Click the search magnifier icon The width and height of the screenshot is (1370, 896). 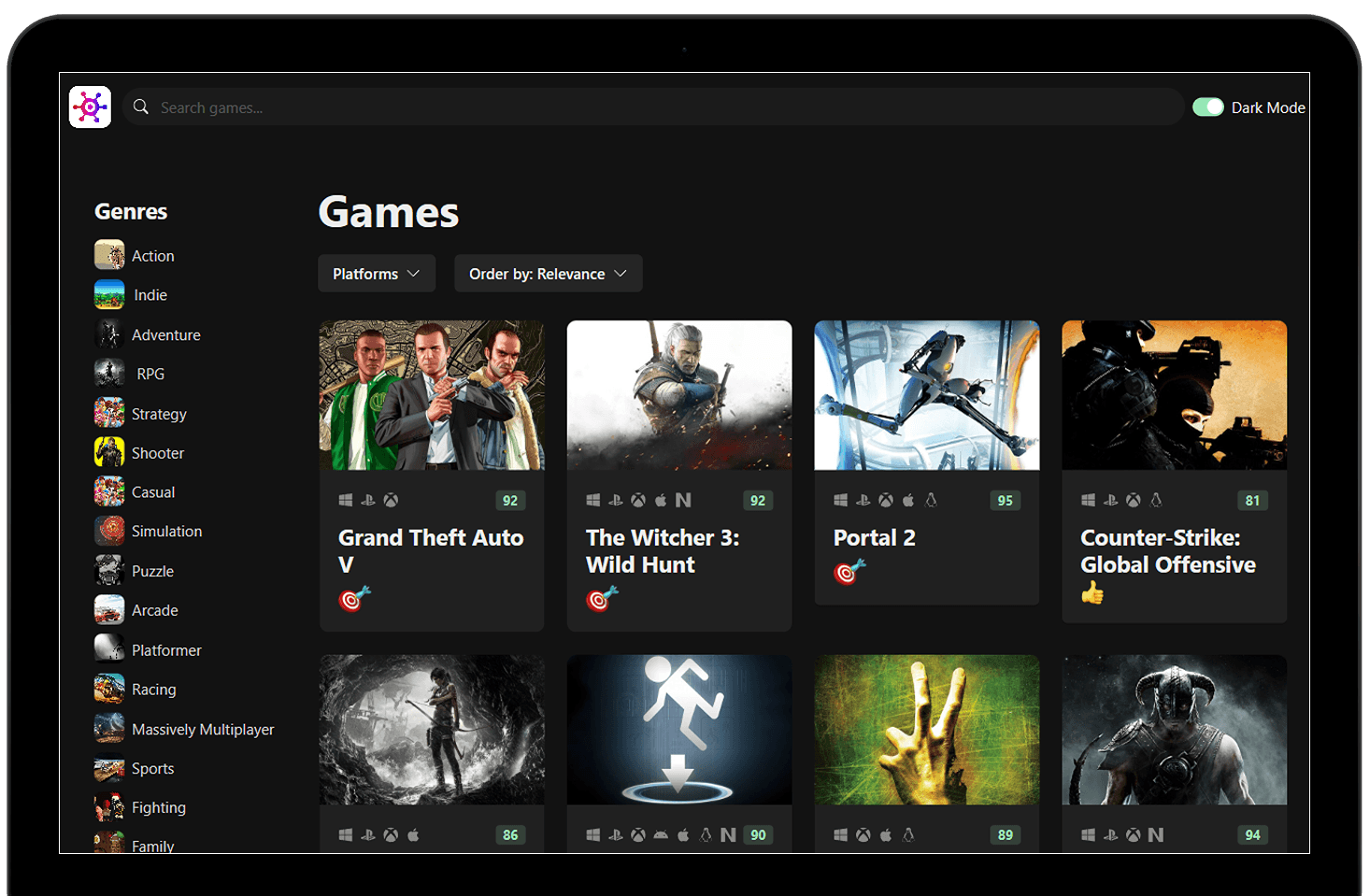[140, 107]
